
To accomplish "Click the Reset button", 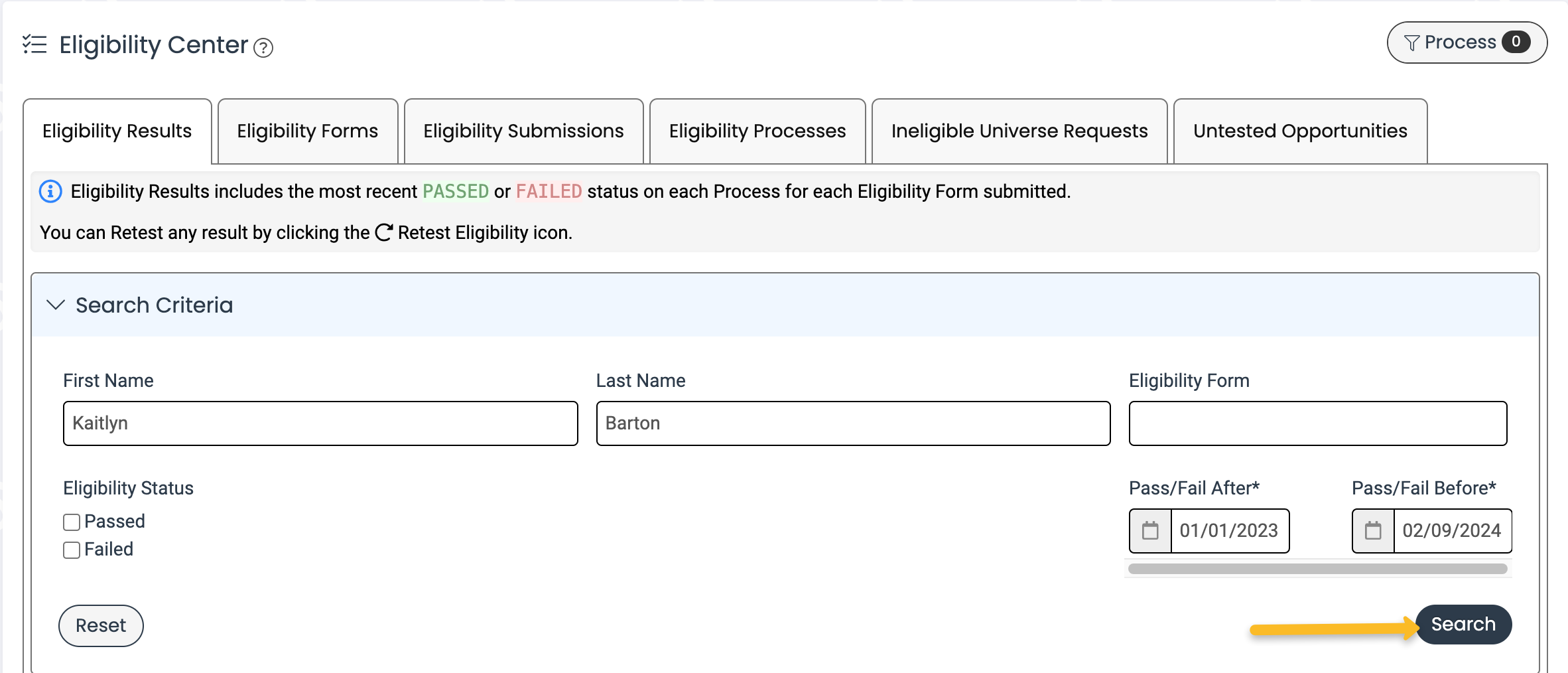I will point(101,625).
